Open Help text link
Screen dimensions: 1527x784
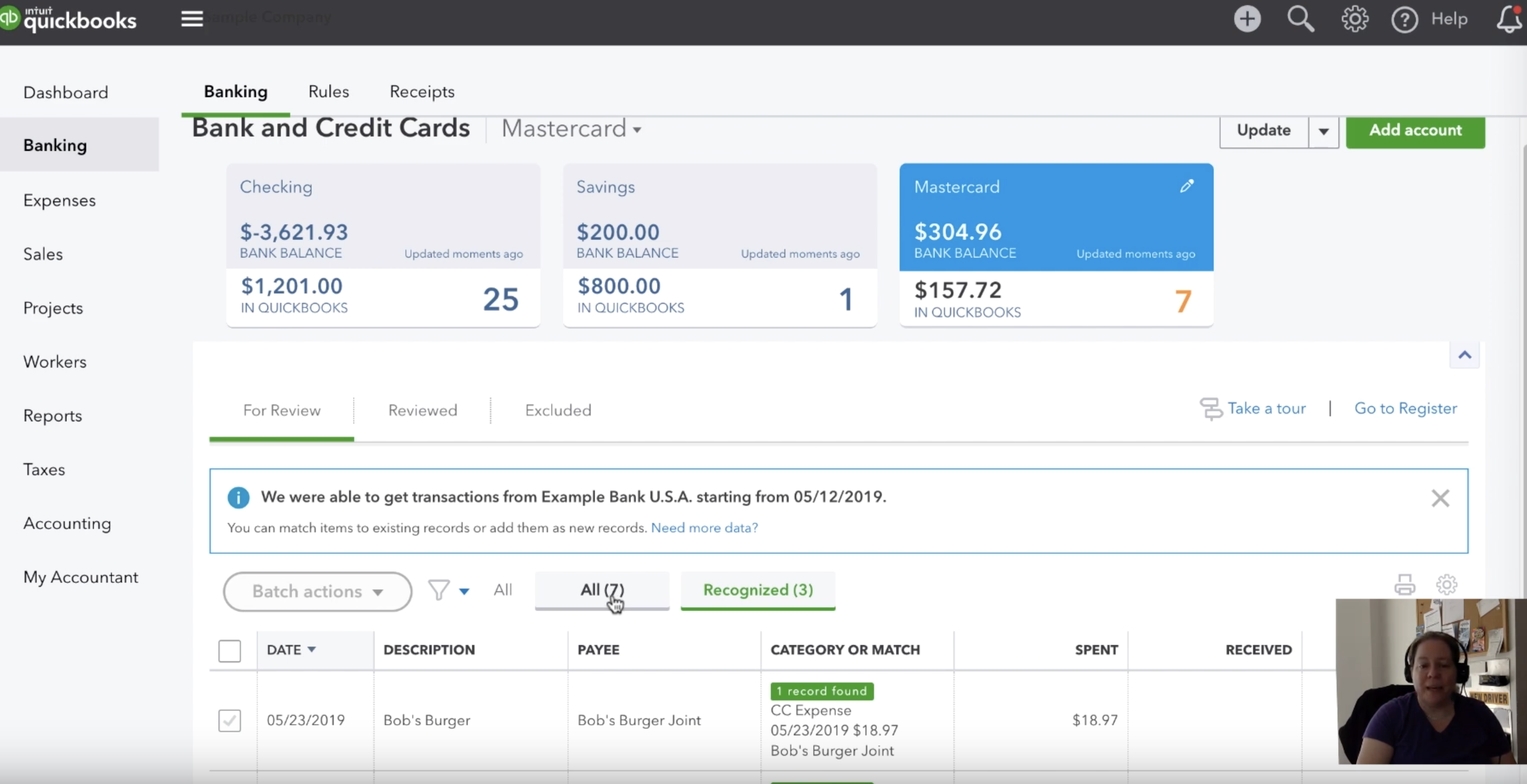[x=1449, y=20]
